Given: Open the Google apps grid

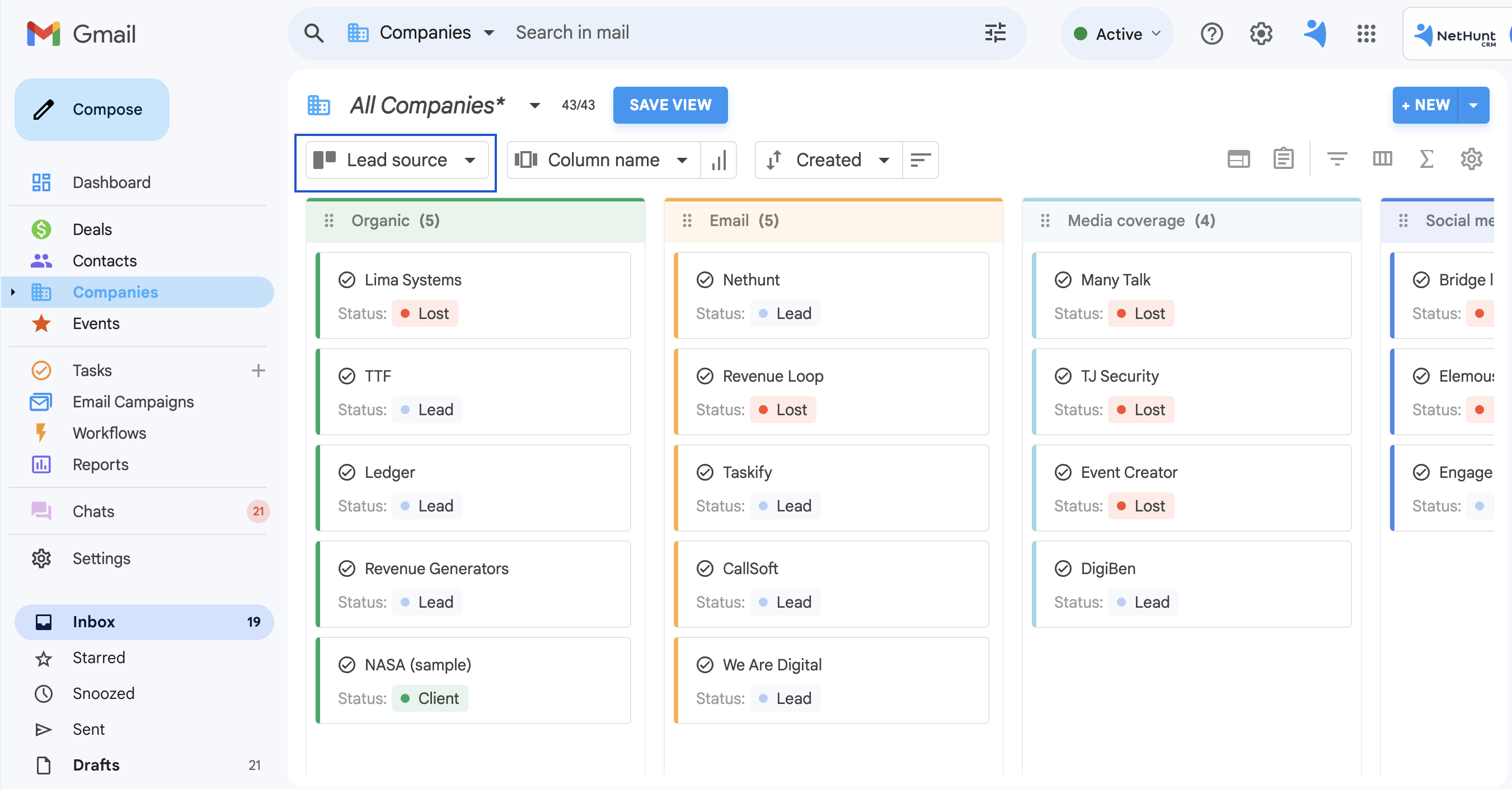Looking at the screenshot, I should click(x=1366, y=34).
